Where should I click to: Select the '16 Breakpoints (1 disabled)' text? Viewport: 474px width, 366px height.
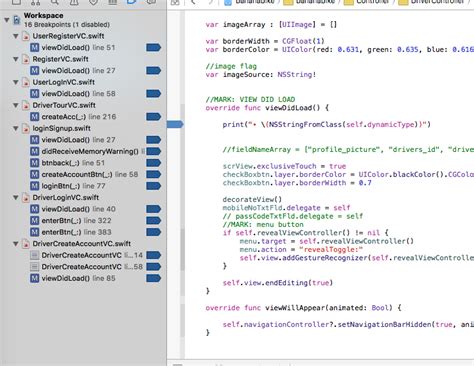click(67, 25)
